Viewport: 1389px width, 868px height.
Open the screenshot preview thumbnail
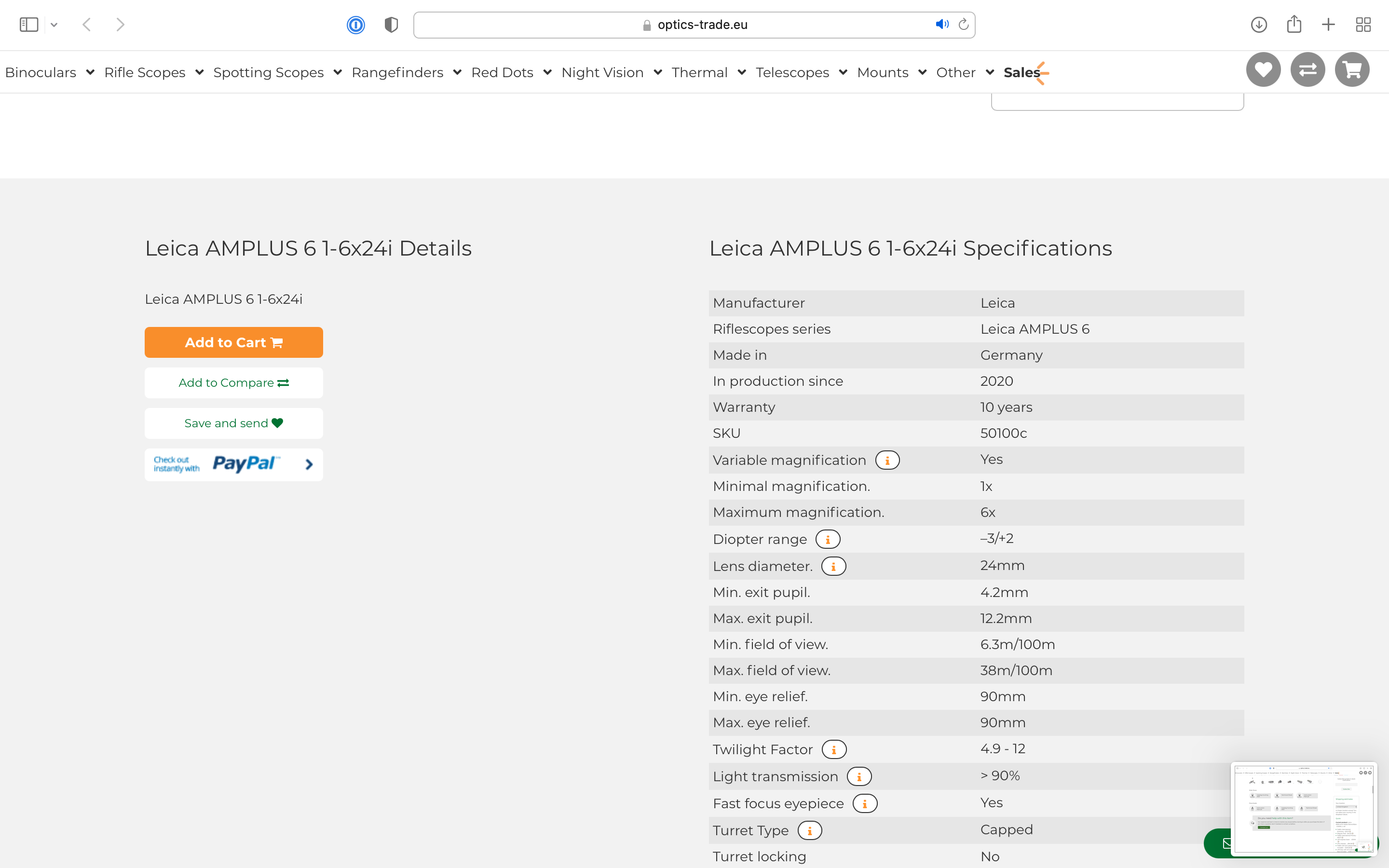1304,808
